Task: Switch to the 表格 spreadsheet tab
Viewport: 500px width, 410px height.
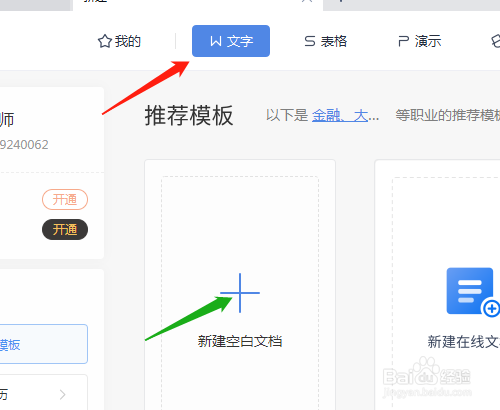Action: (326, 41)
